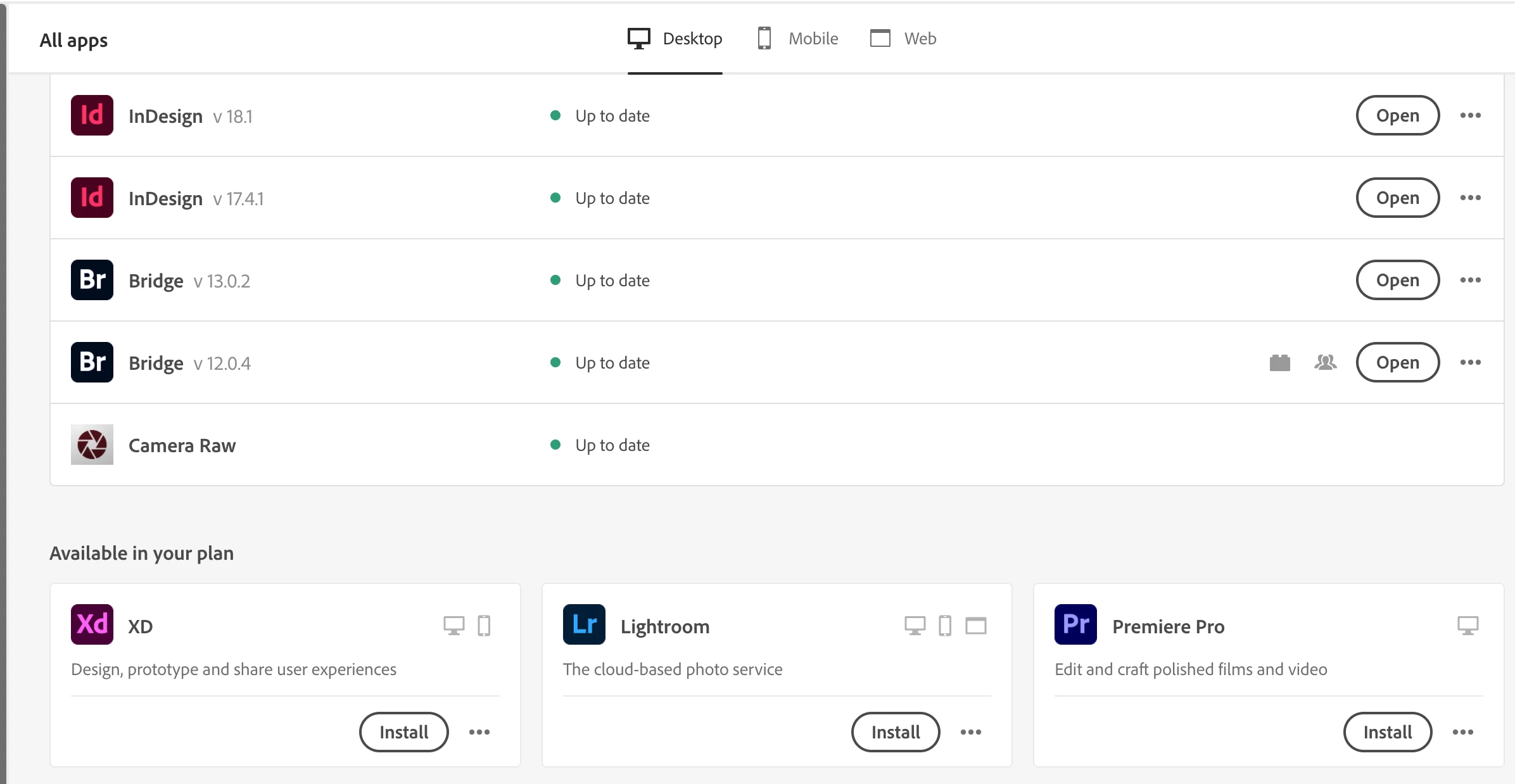The width and height of the screenshot is (1515, 784).
Task: Select the Desktop tab
Action: click(675, 39)
